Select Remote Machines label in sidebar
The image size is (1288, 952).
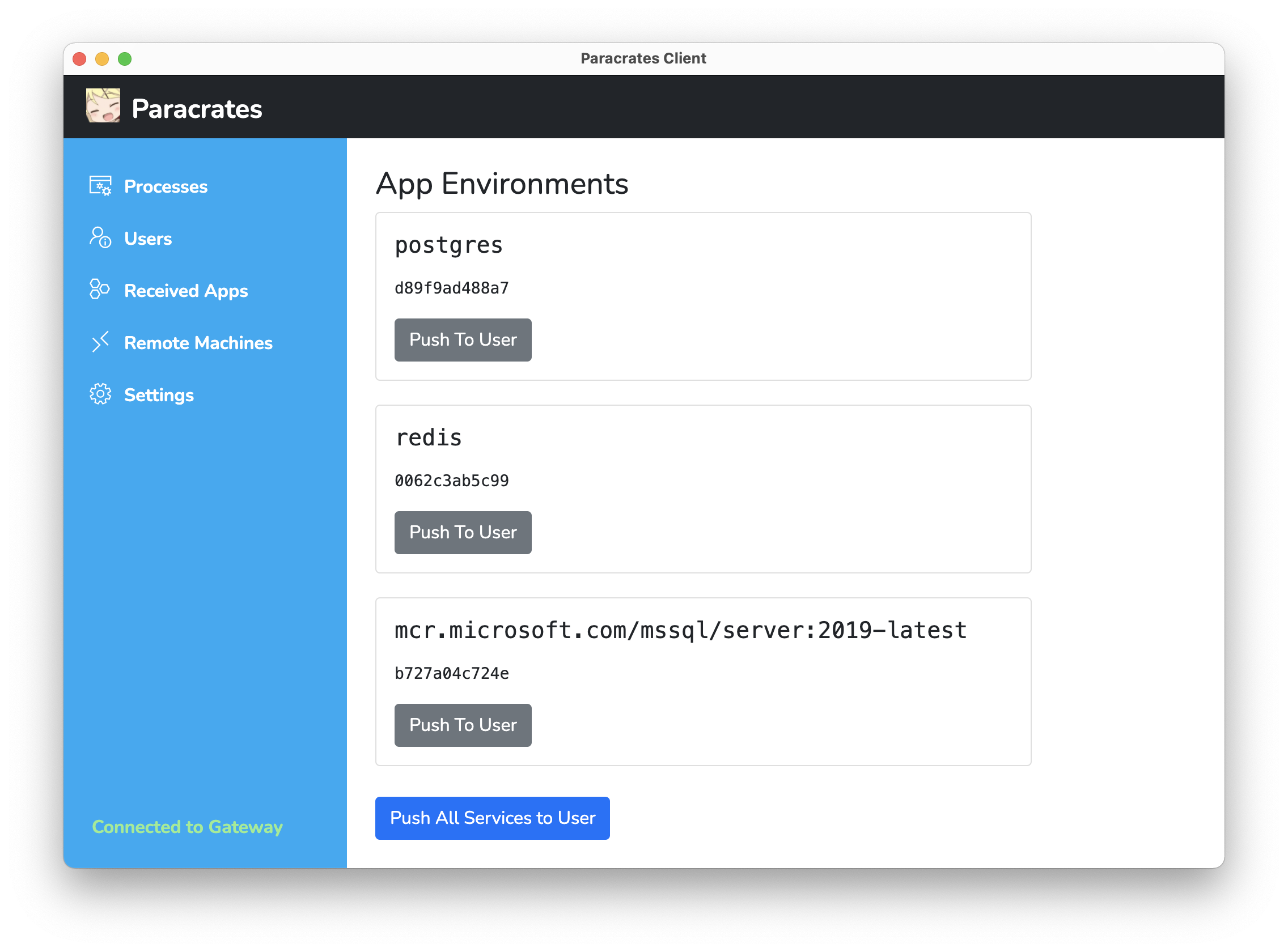tap(198, 343)
